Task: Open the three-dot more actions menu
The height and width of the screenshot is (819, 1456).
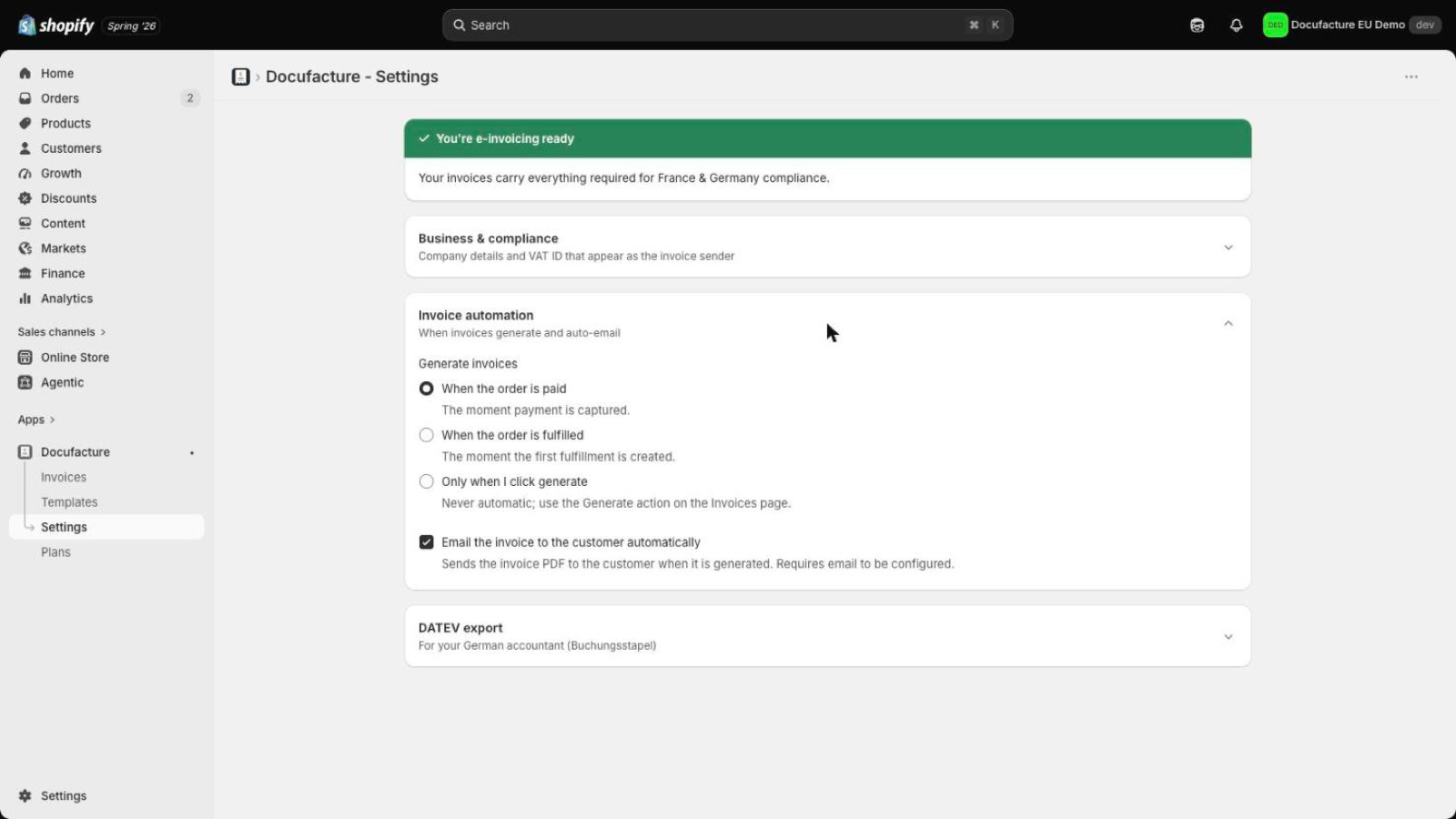Action: [1411, 77]
